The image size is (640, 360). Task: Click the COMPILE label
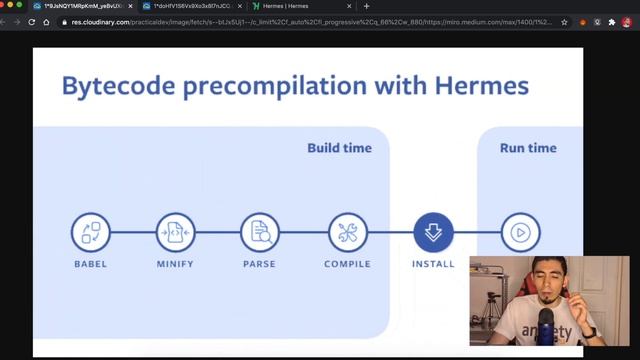point(347,264)
